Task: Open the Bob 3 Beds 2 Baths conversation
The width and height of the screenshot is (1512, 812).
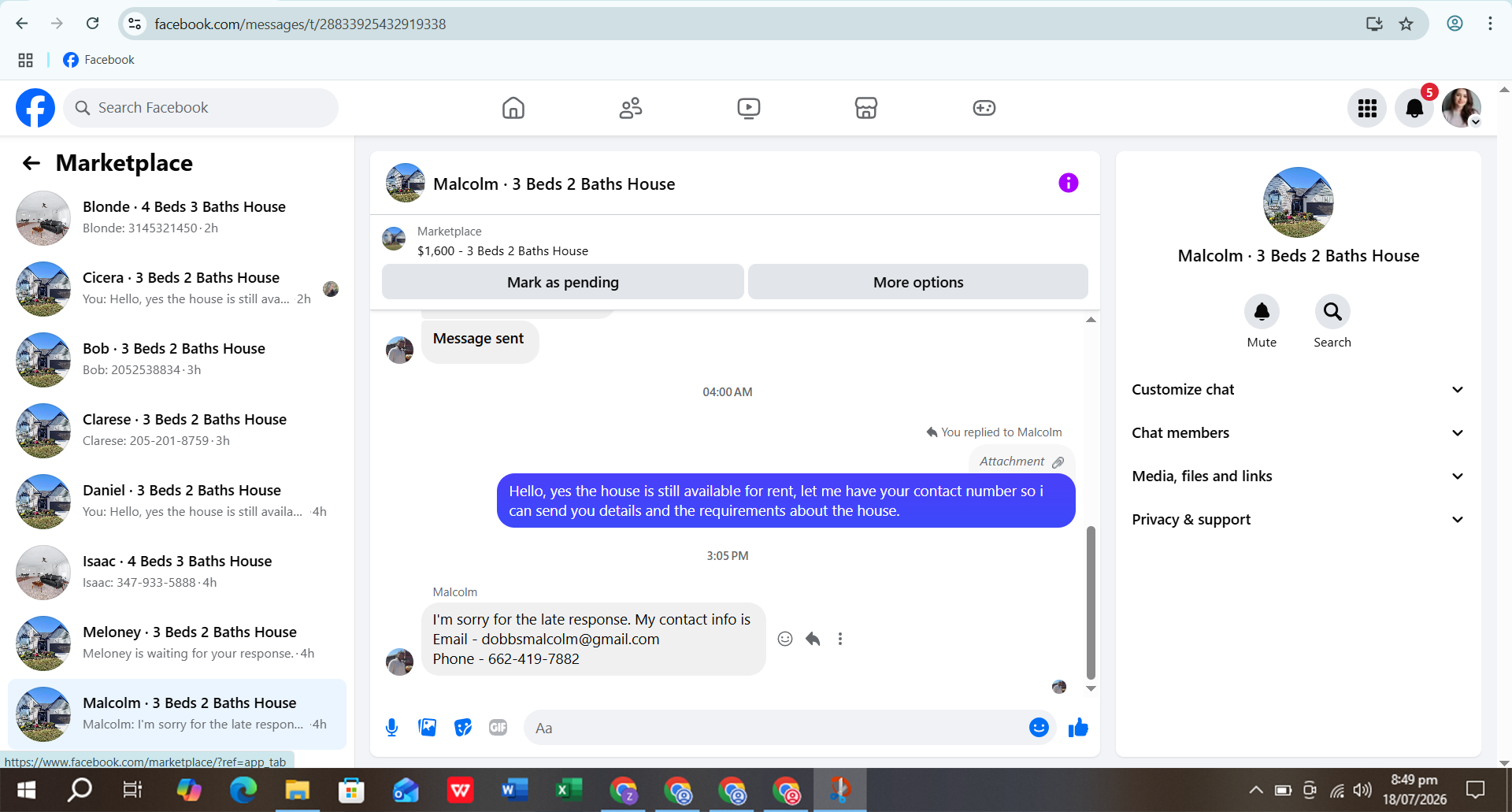Action: pyautogui.click(x=177, y=360)
